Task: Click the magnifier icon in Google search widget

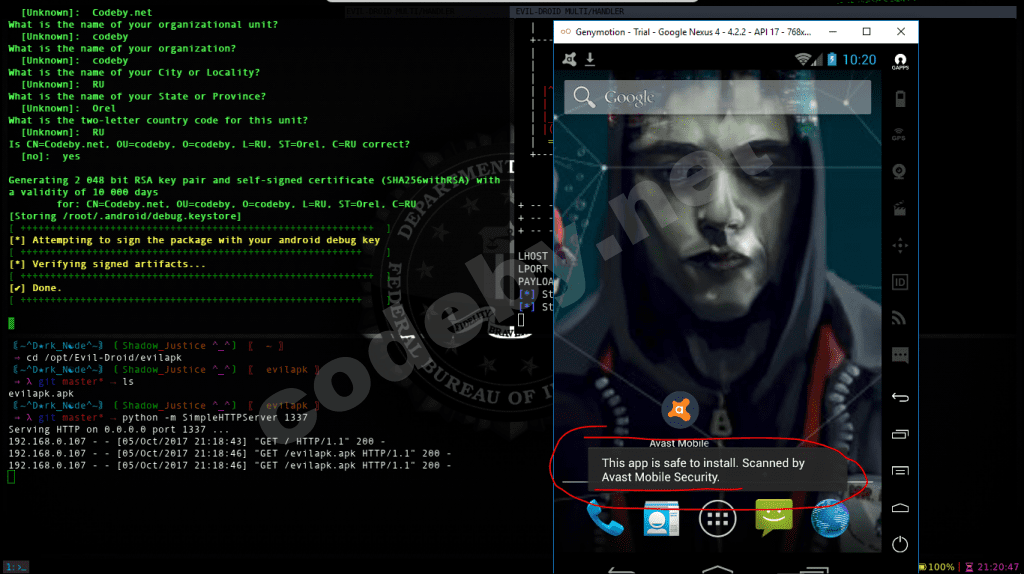Action: (584, 97)
